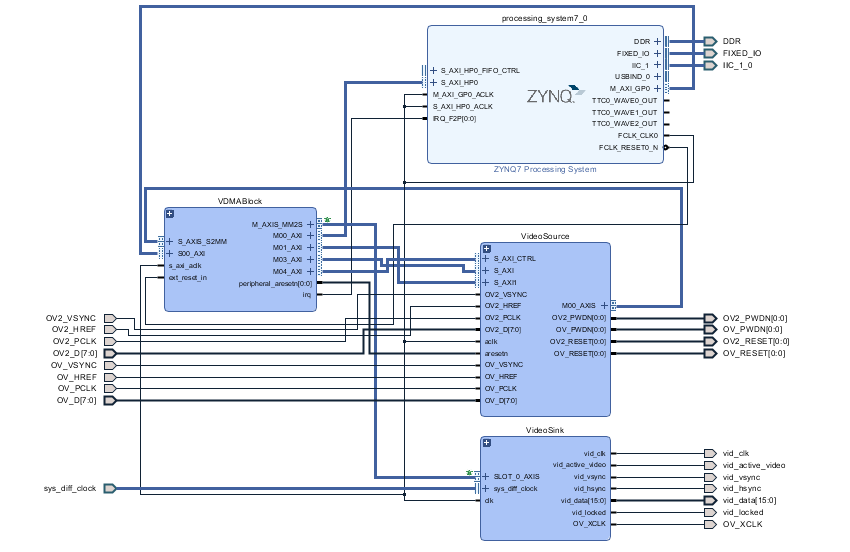Expand M03_AXI pin on VDMABlock
The height and width of the screenshot is (552, 850).
pos(310,259)
